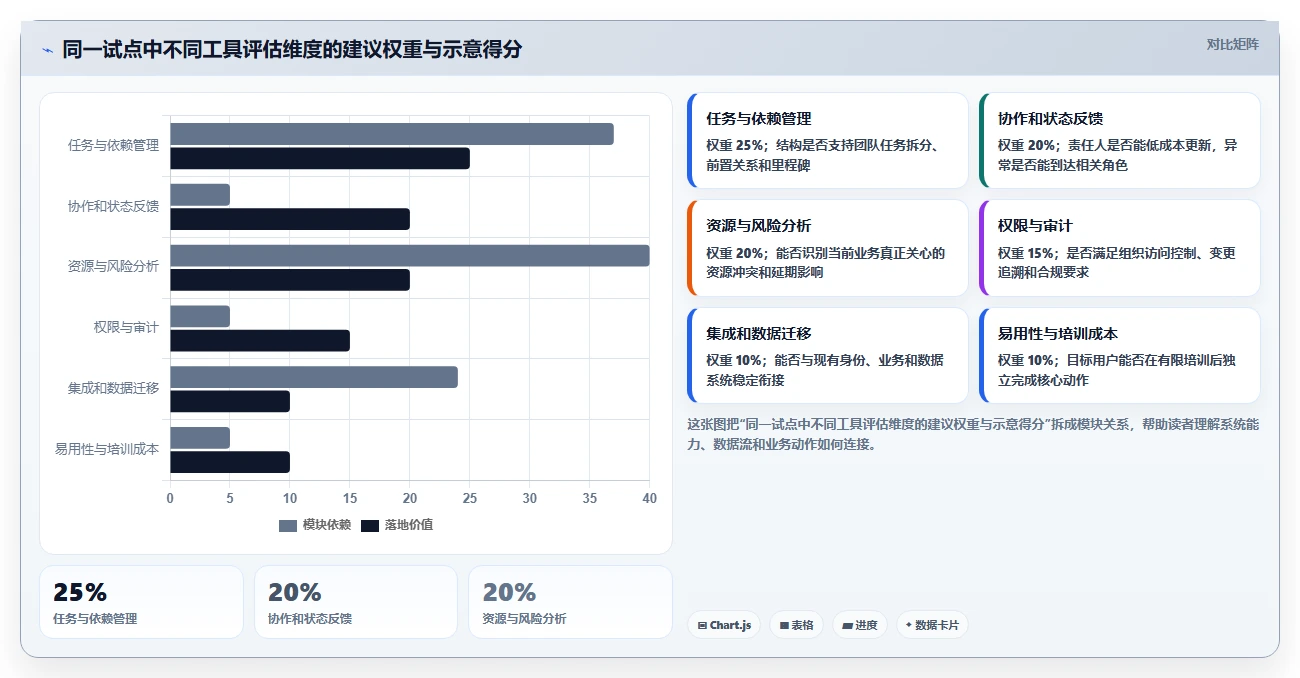Image resolution: width=1300 pixels, height=678 pixels.
Task: Click 权限与审计 落地价值 dark bar
Action: [260, 341]
